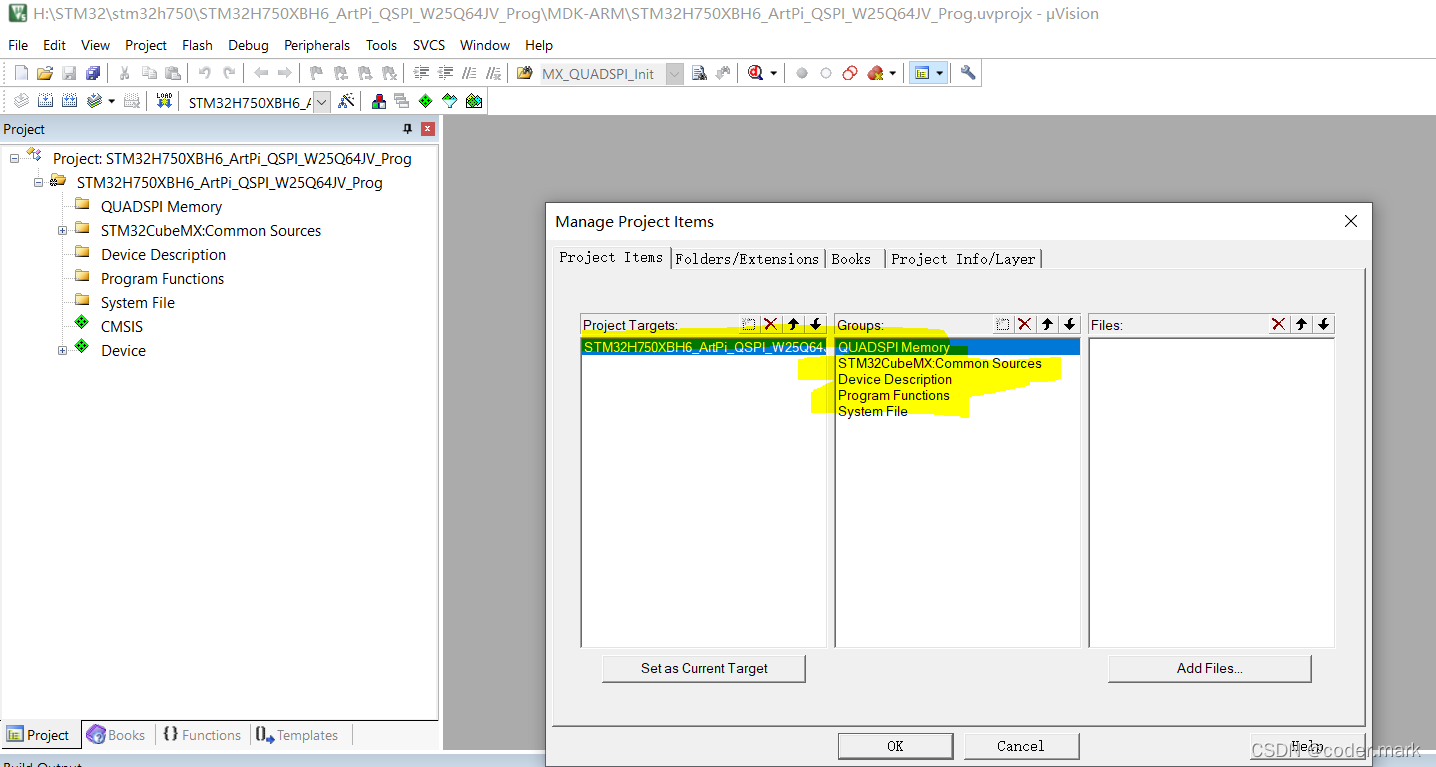Click Delete icon above Files list

(x=1279, y=324)
